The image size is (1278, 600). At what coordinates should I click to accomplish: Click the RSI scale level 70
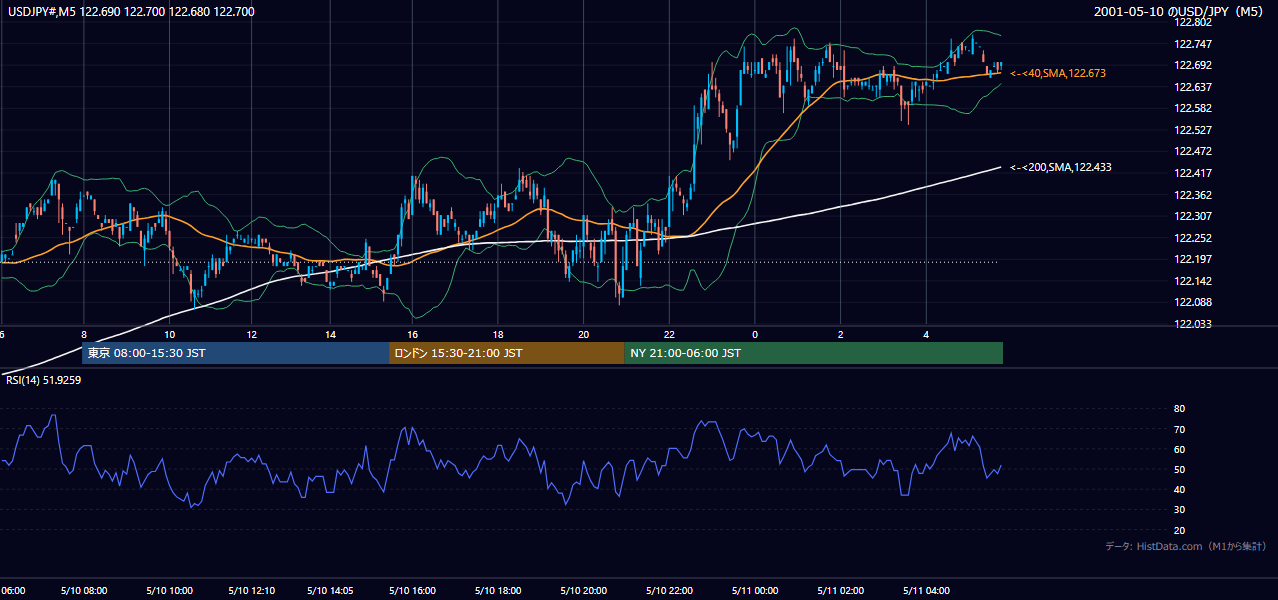pyautogui.click(x=1179, y=429)
